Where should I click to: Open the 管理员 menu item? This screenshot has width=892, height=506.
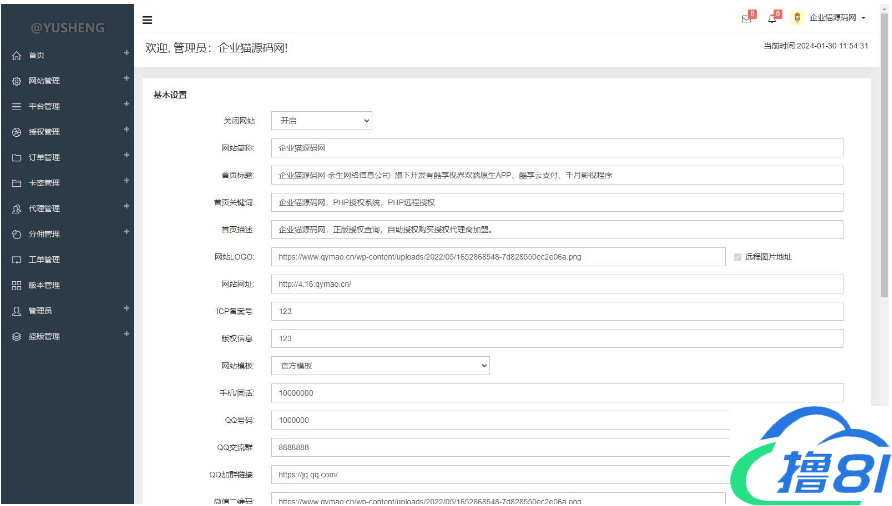(40, 311)
